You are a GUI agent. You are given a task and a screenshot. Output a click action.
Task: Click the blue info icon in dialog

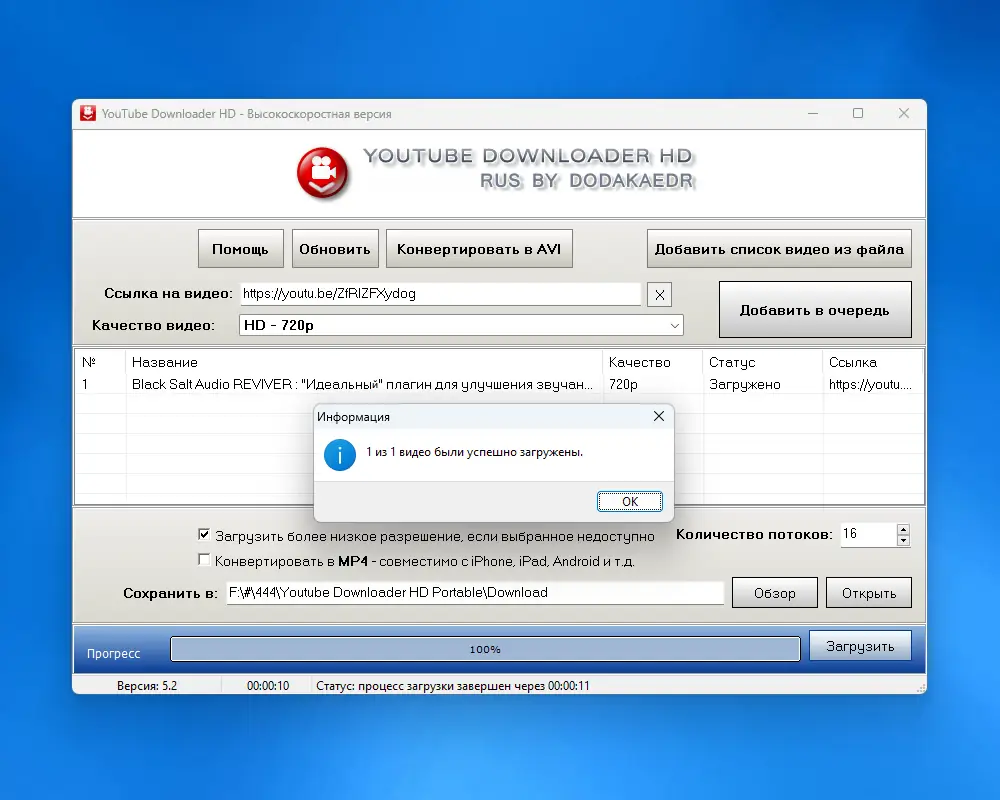pos(339,455)
